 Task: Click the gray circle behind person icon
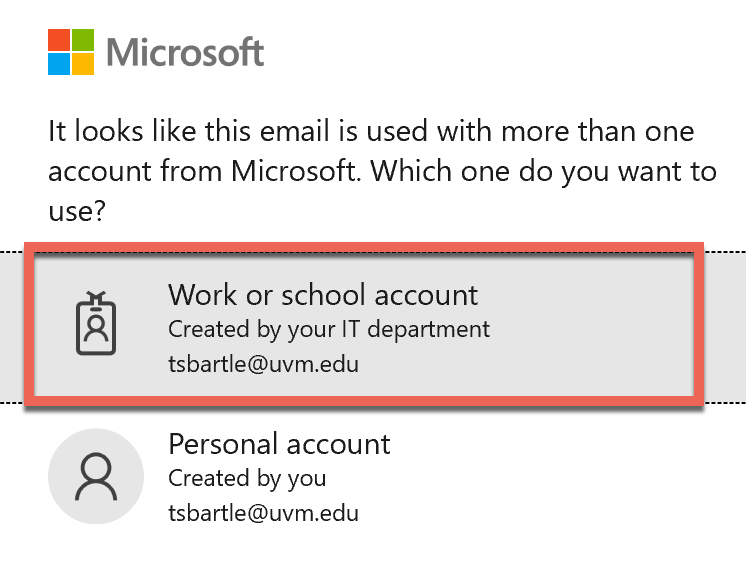pos(96,476)
